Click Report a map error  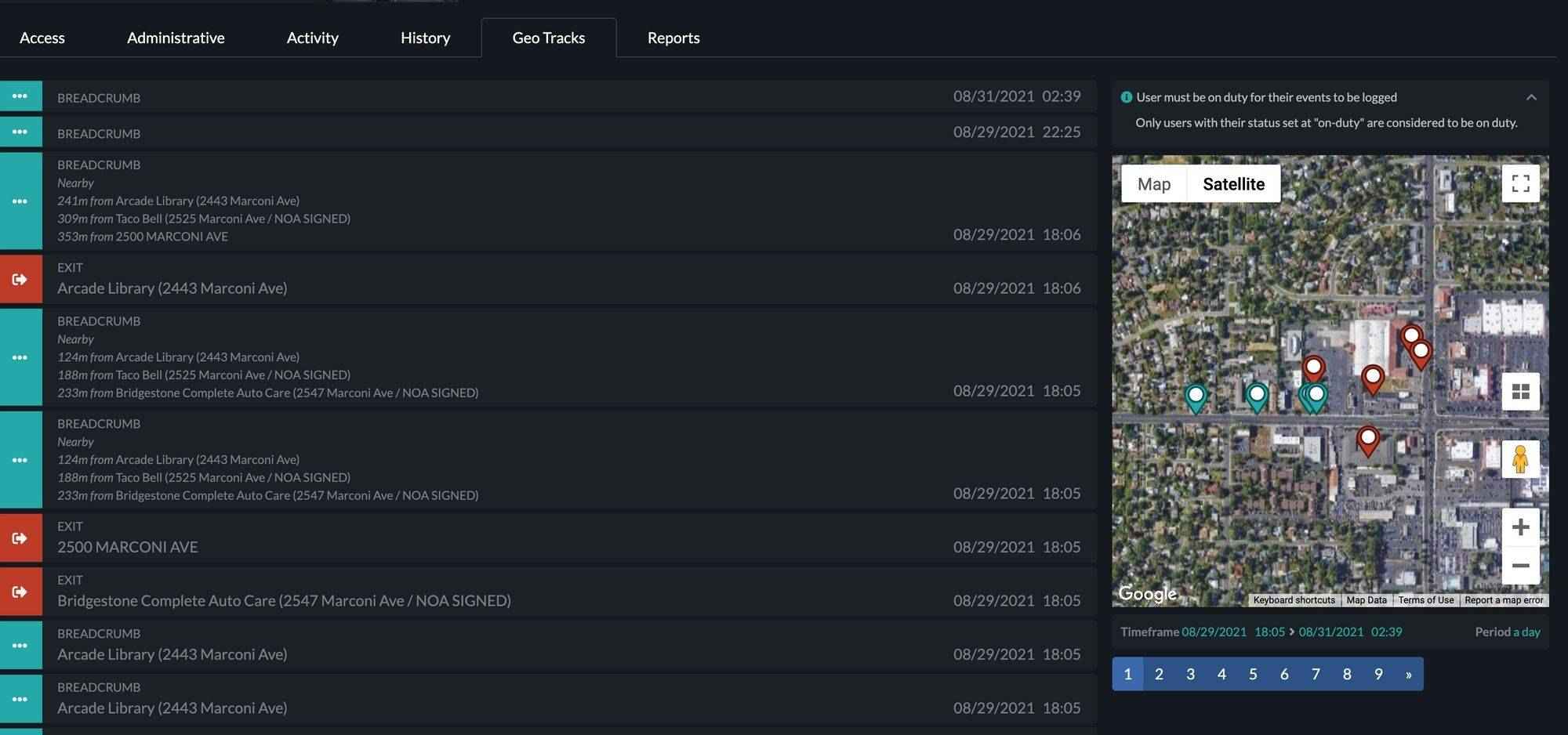(x=1503, y=599)
